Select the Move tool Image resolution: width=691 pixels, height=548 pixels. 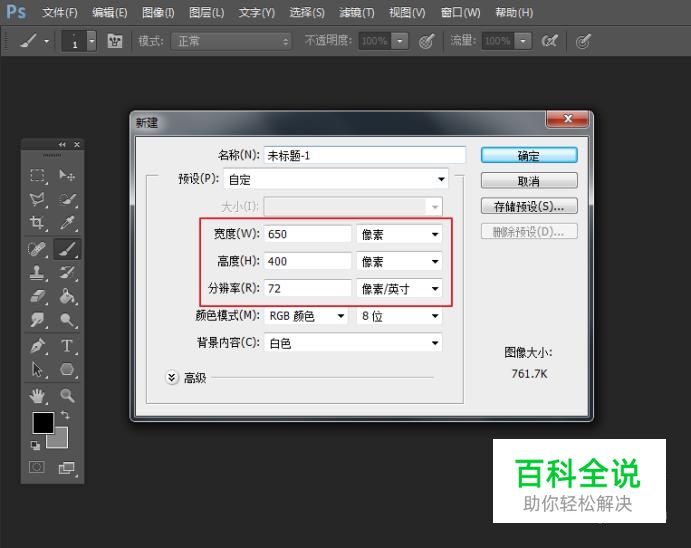[67, 175]
